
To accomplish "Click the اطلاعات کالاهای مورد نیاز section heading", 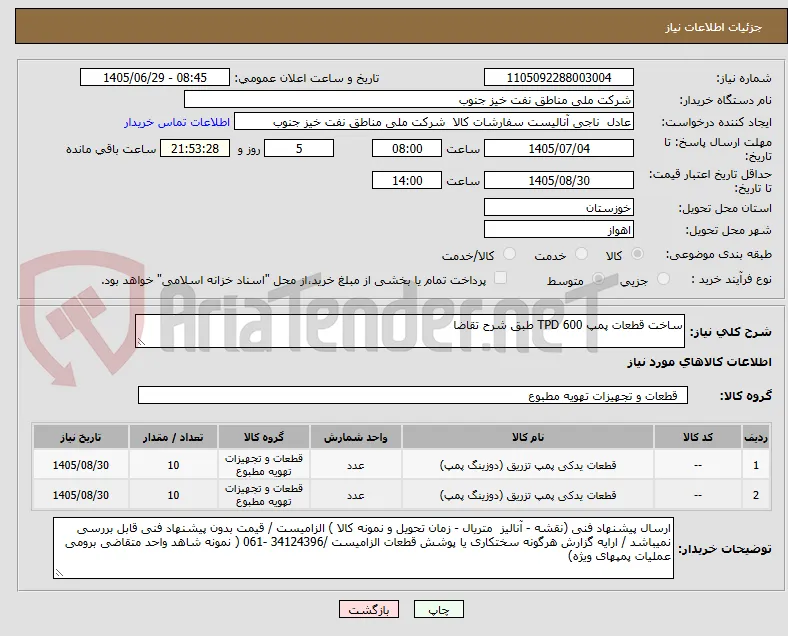I will [x=699, y=362].
